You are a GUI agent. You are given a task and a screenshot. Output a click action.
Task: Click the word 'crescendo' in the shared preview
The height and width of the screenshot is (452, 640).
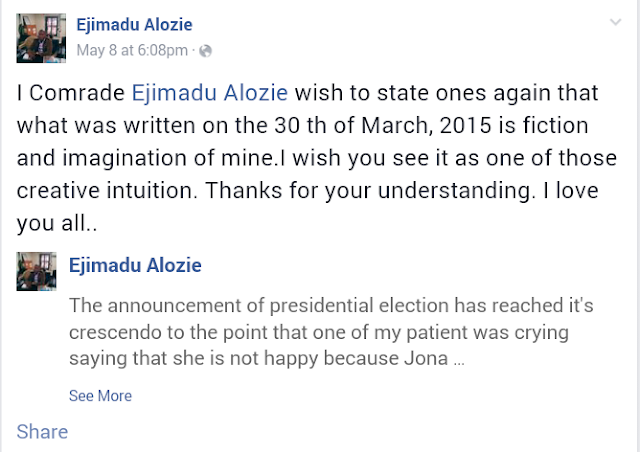pyautogui.click(x=112, y=332)
